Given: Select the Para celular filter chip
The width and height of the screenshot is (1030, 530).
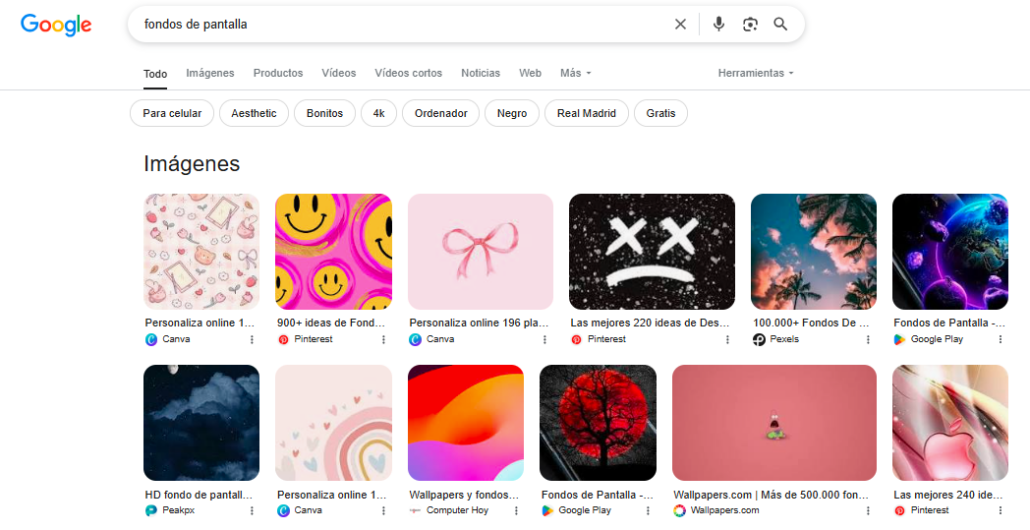Looking at the screenshot, I should coord(172,113).
